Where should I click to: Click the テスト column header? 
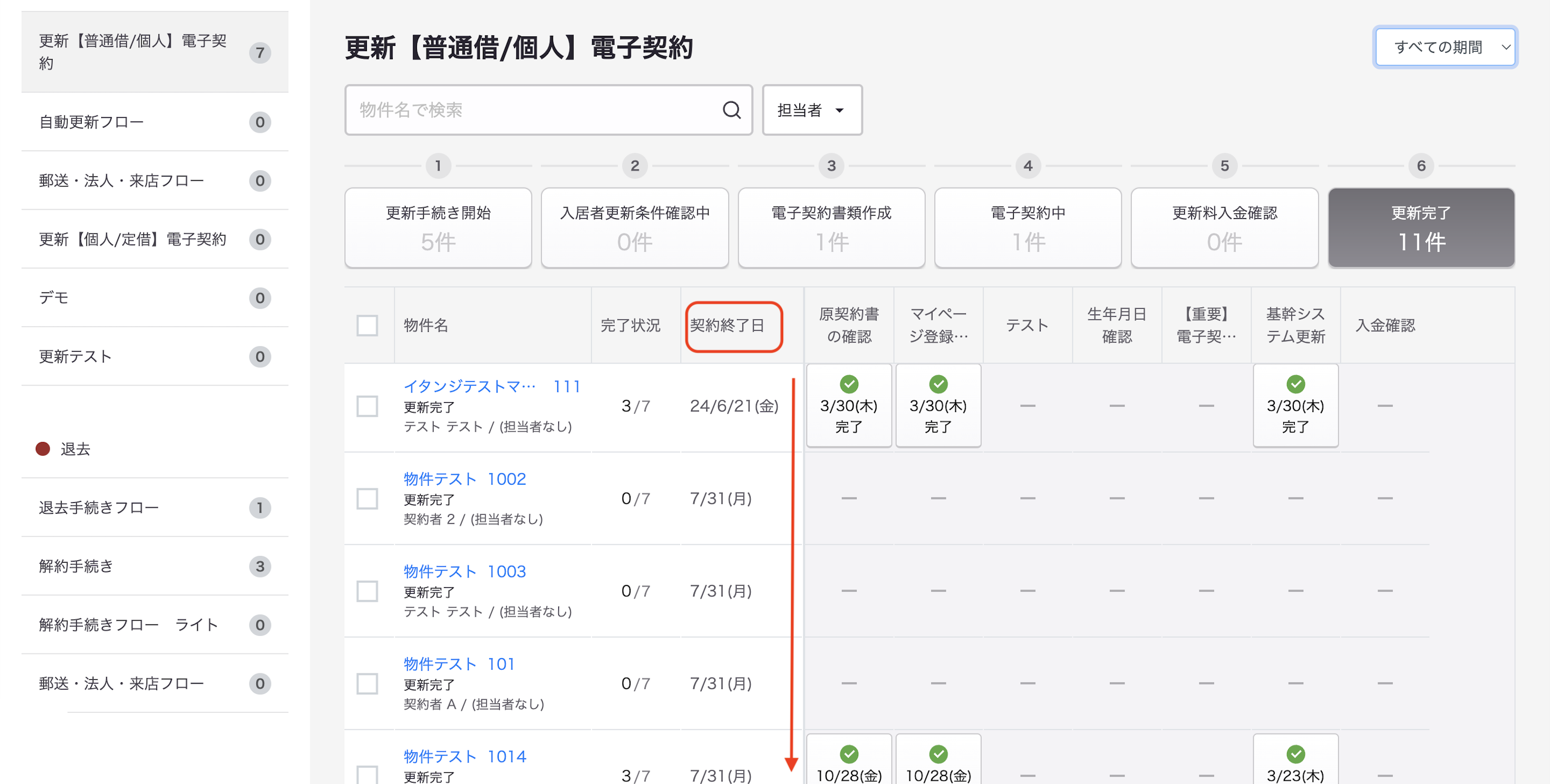pos(1028,325)
